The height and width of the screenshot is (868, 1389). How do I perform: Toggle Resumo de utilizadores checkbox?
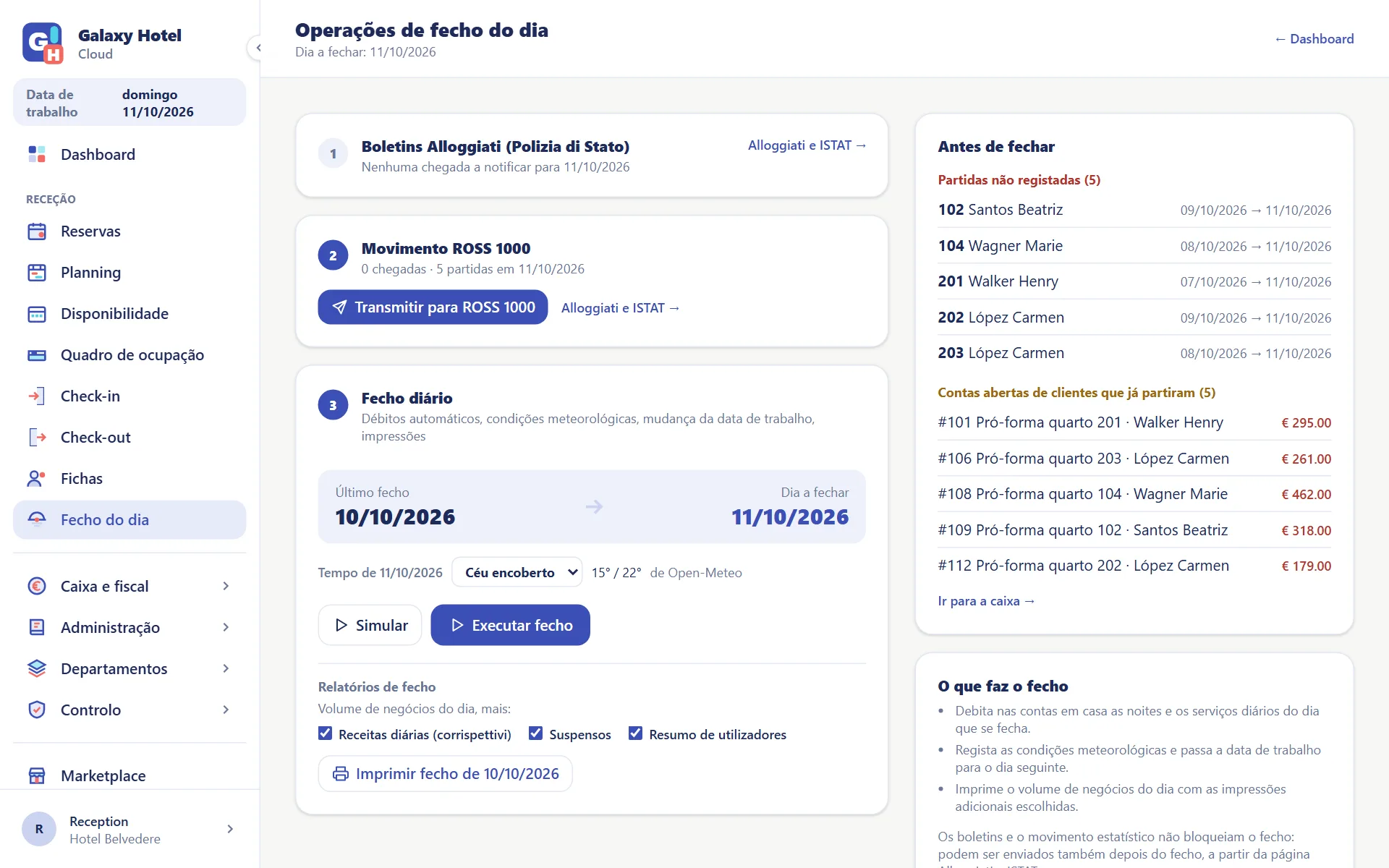(x=636, y=733)
